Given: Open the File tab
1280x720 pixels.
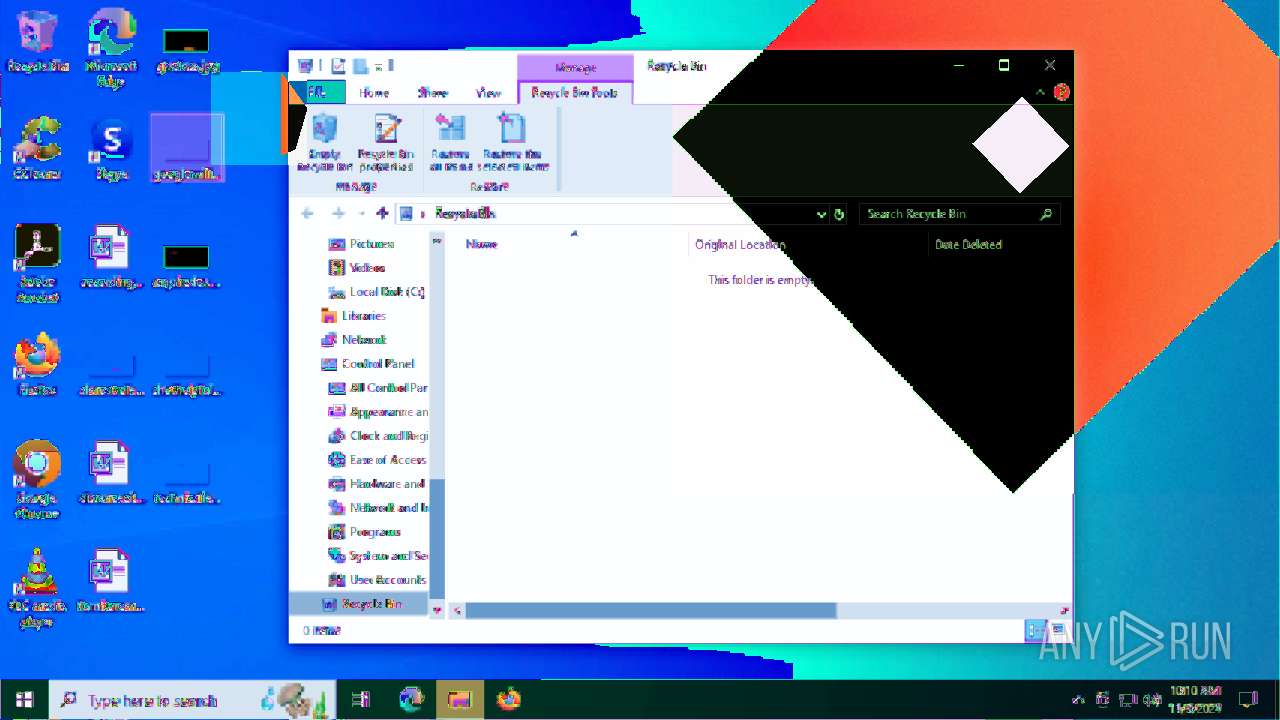Looking at the screenshot, I should coord(317,92).
